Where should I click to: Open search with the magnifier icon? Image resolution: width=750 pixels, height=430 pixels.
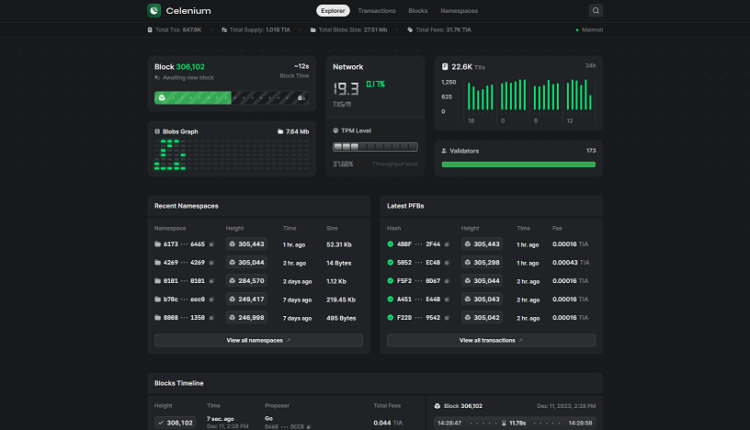(x=596, y=11)
